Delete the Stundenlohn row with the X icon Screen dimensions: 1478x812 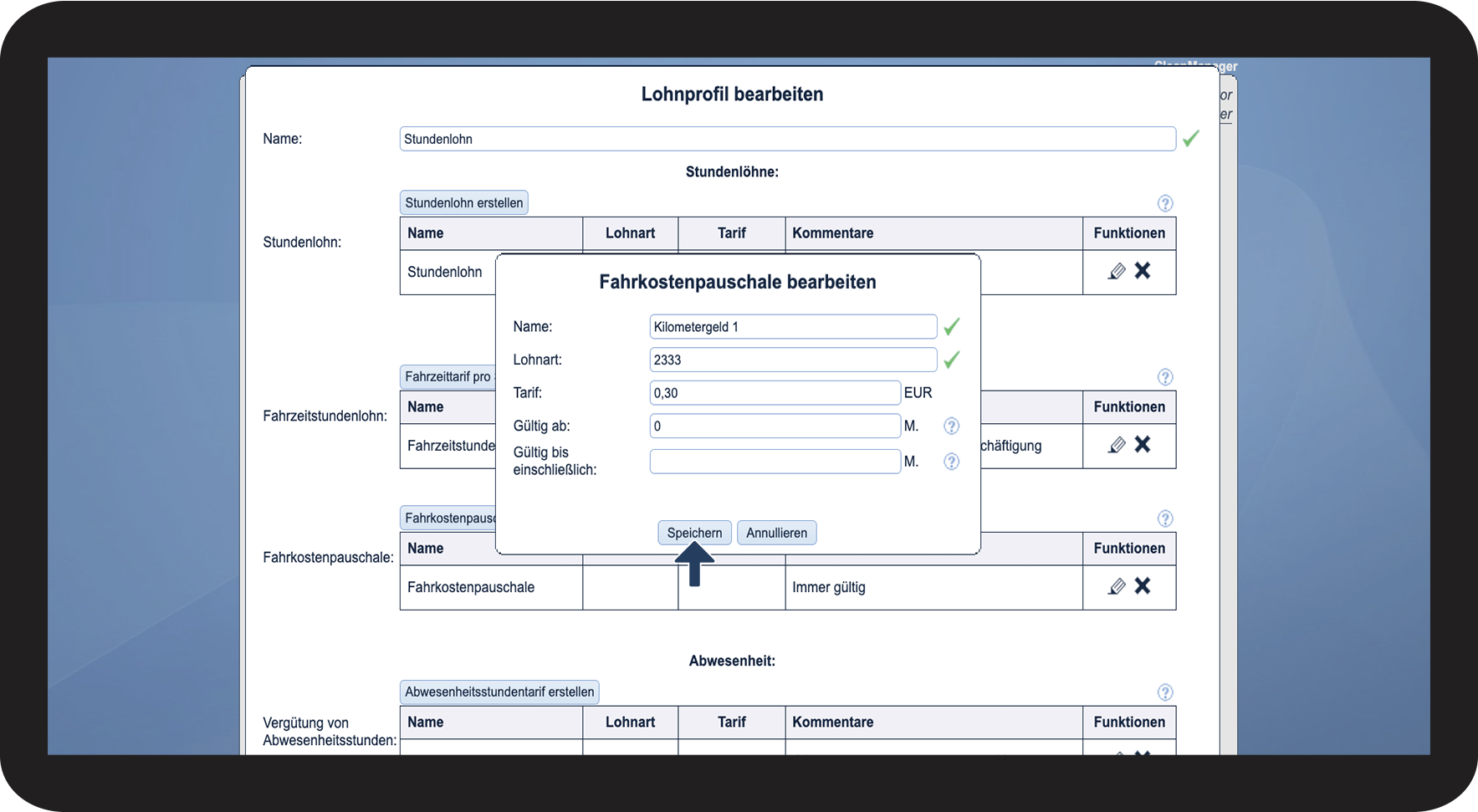(x=1143, y=271)
